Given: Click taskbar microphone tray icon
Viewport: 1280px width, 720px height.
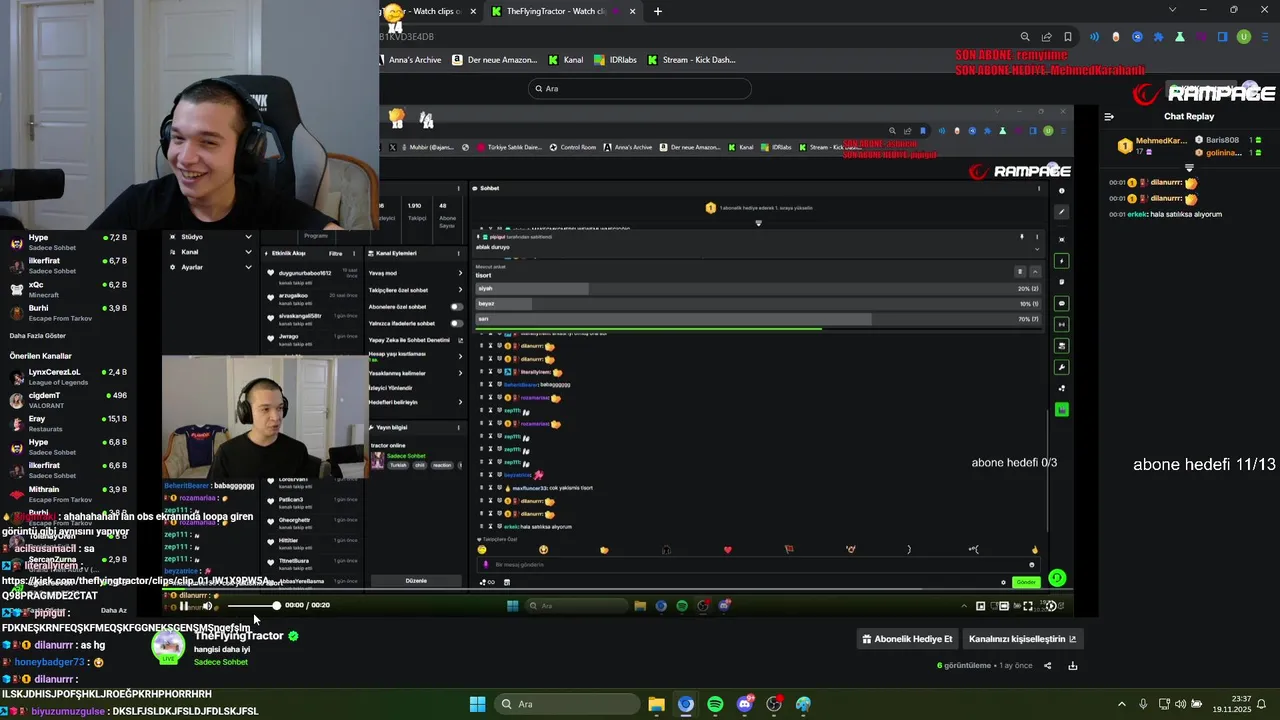Looking at the screenshot, I should point(1143,704).
